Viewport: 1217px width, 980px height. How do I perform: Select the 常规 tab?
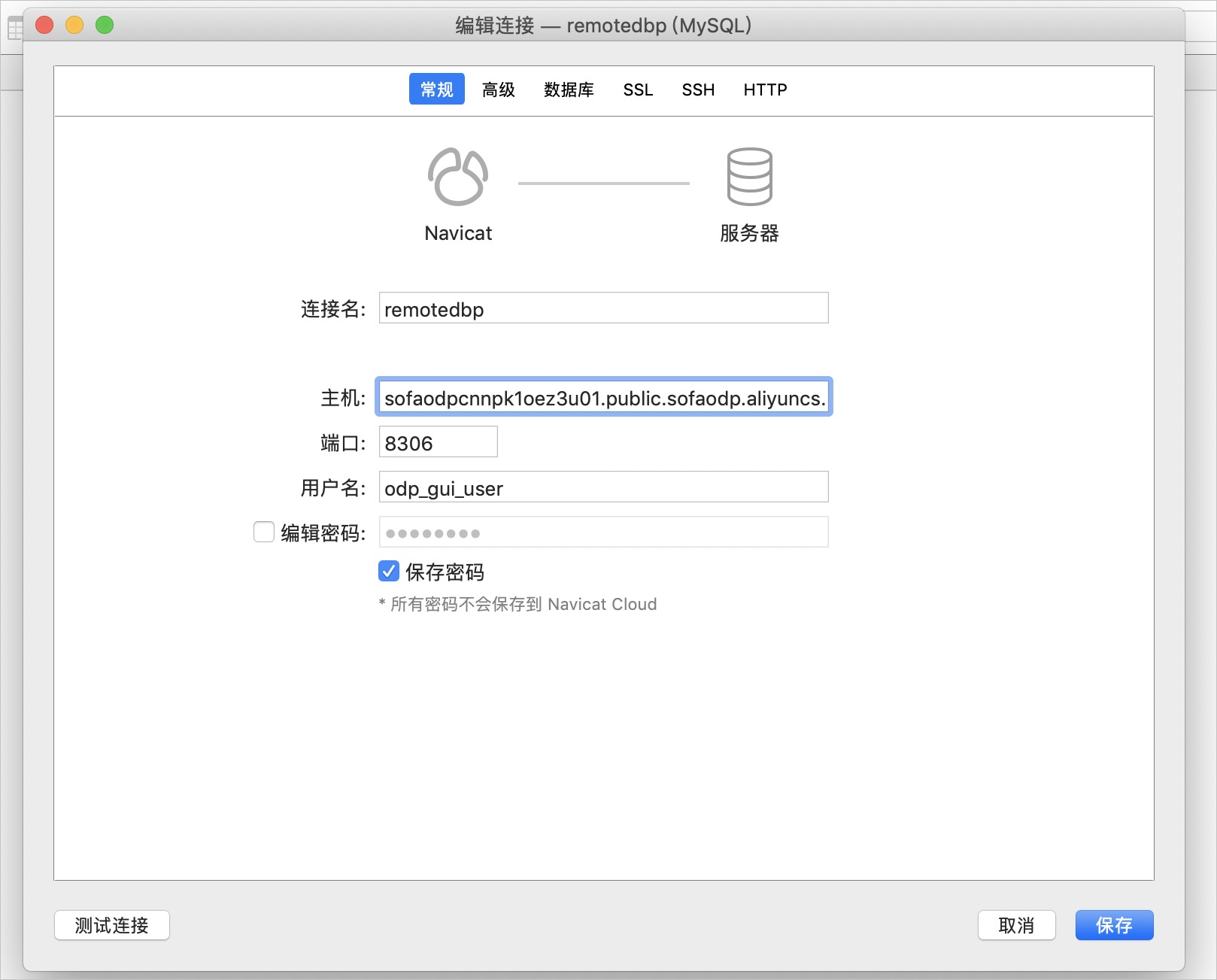437,90
